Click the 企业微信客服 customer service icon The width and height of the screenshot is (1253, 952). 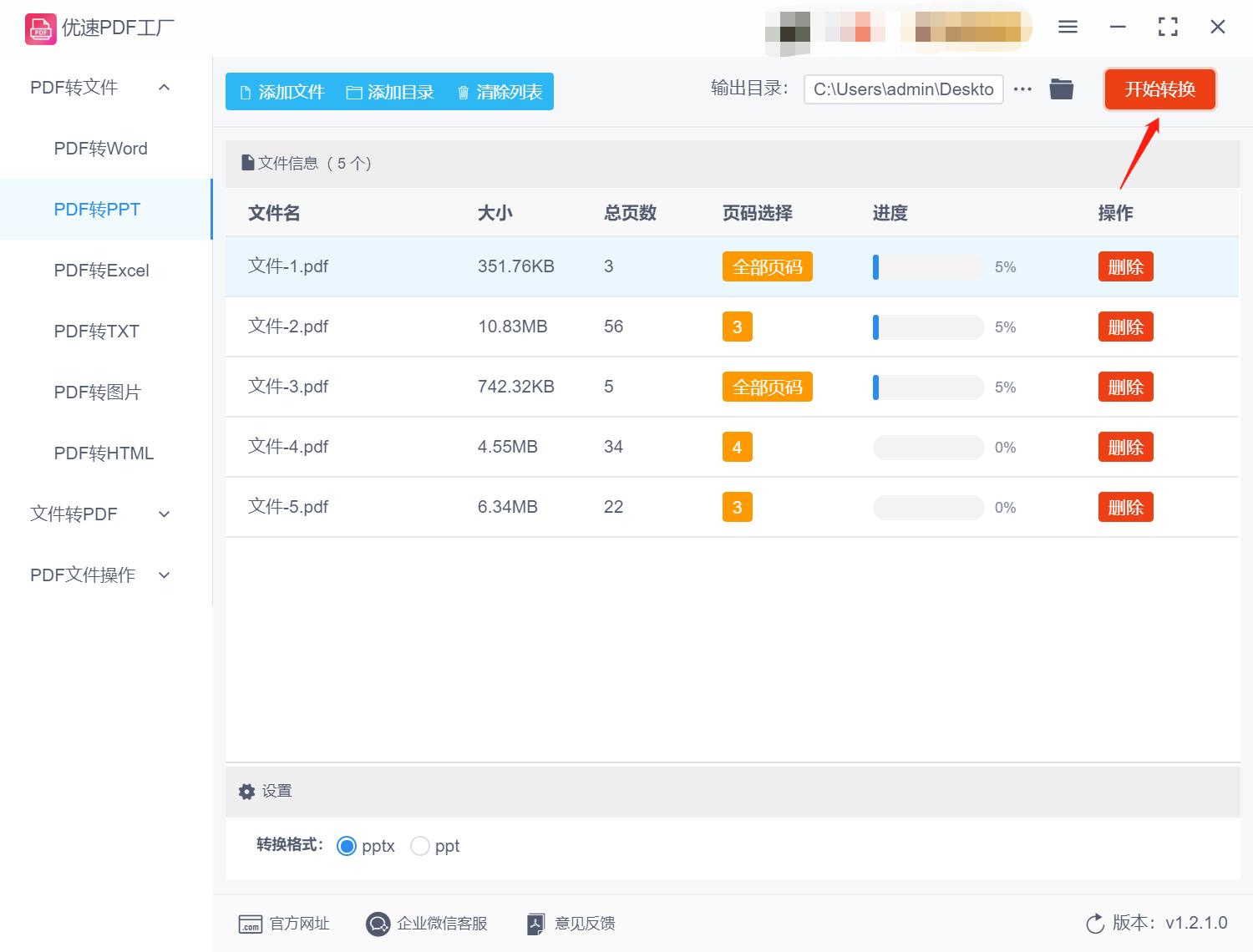(x=378, y=924)
